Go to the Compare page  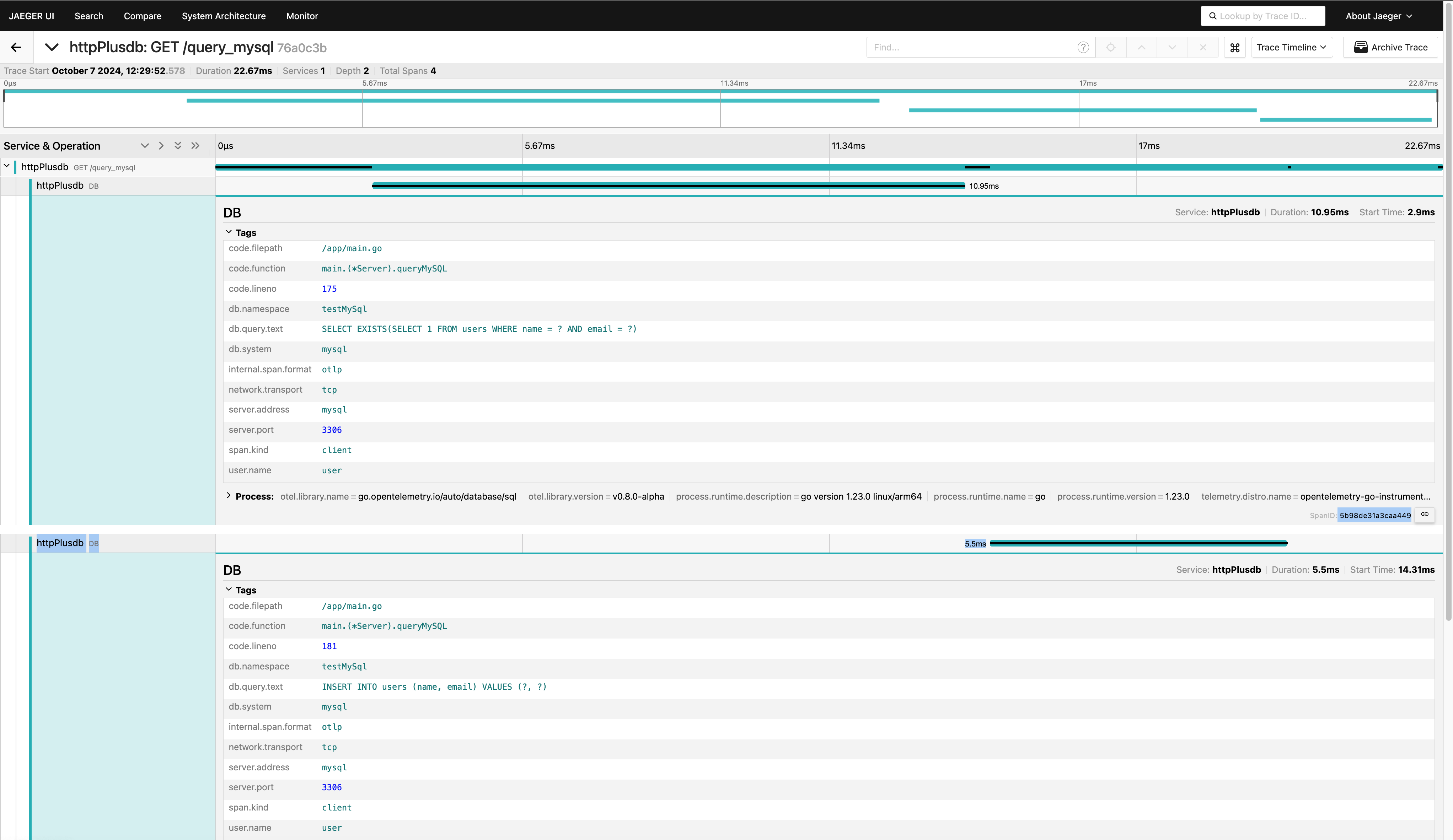coord(143,16)
